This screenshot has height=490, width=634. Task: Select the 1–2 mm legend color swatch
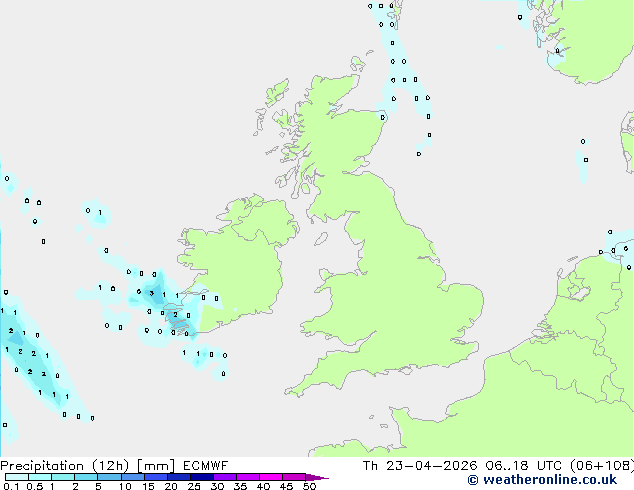pos(63,477)
